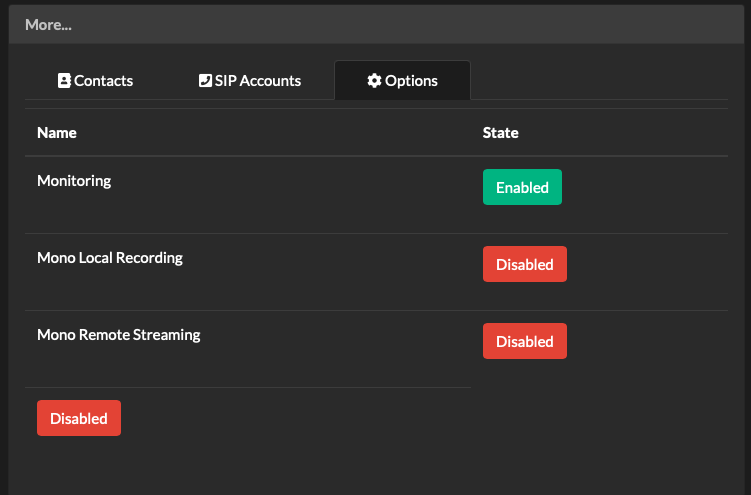Click the State column header

[x=500, y=133]
